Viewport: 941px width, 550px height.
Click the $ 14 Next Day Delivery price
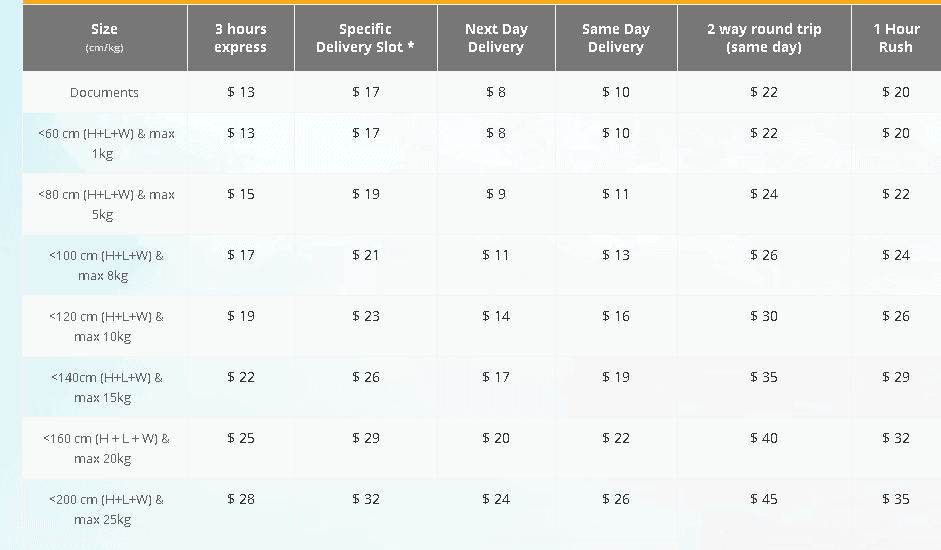[x=496, y=316]
